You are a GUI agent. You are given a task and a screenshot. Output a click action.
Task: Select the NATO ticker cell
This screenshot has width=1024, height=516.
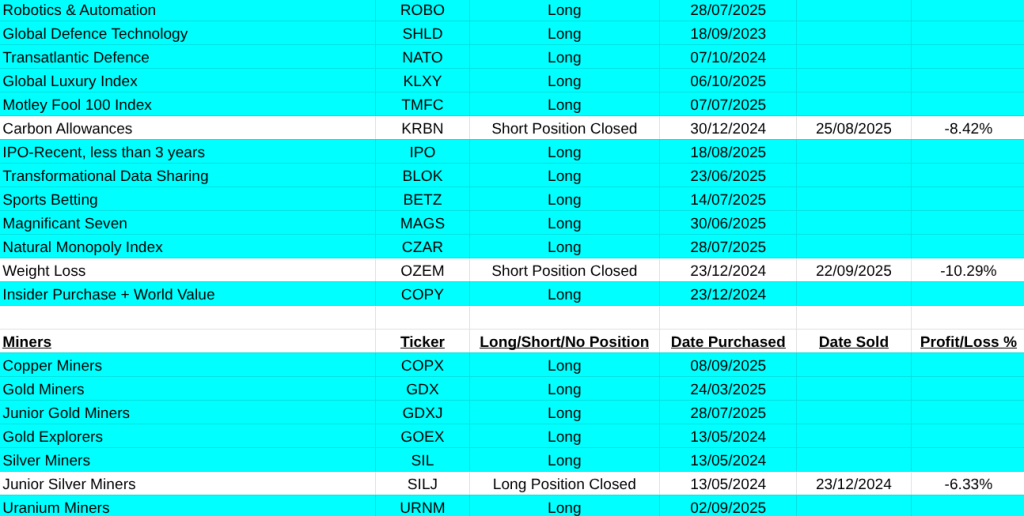pos(422,57)
